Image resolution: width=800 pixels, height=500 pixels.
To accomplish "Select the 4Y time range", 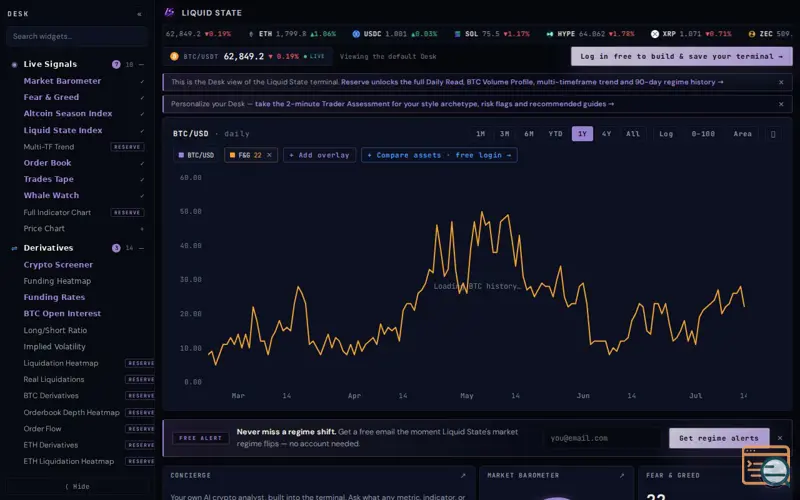I will tap(607, 134).
